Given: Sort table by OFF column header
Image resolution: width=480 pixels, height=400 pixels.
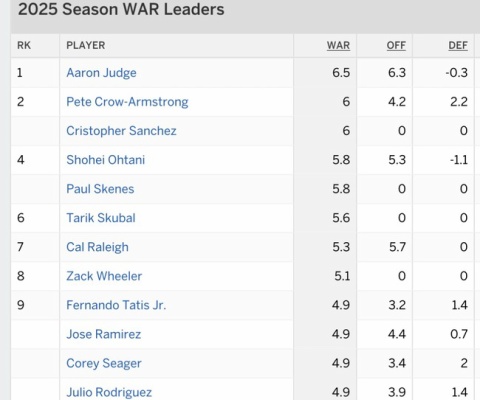Looking at the screenshot, I should 396,46.
